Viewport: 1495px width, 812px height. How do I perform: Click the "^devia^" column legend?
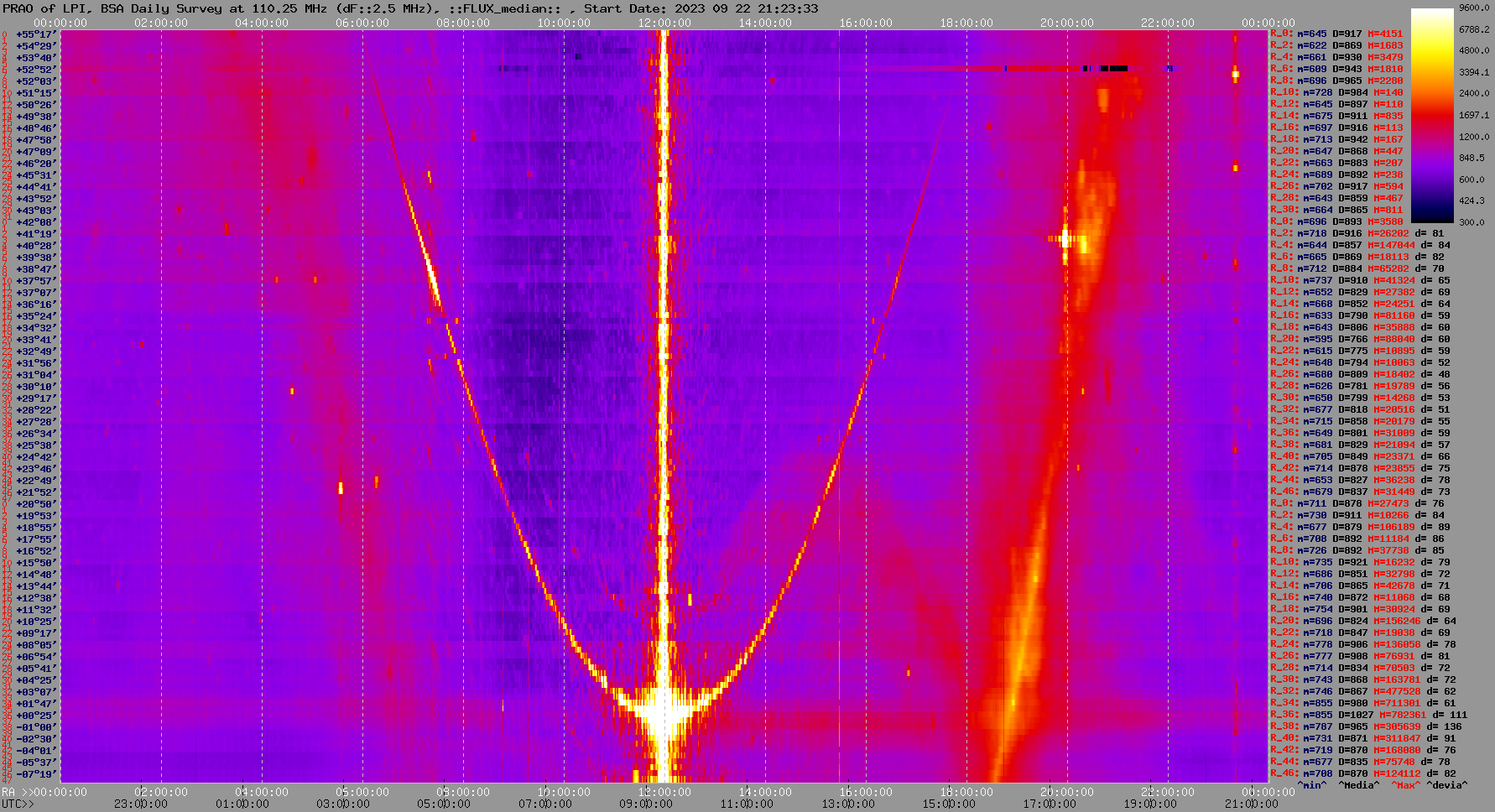(1447, 785)
